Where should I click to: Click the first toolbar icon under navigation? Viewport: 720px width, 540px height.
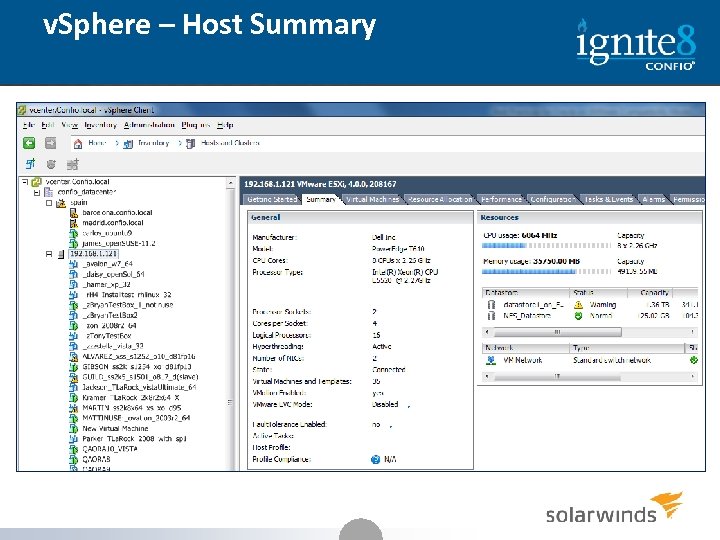30,164
